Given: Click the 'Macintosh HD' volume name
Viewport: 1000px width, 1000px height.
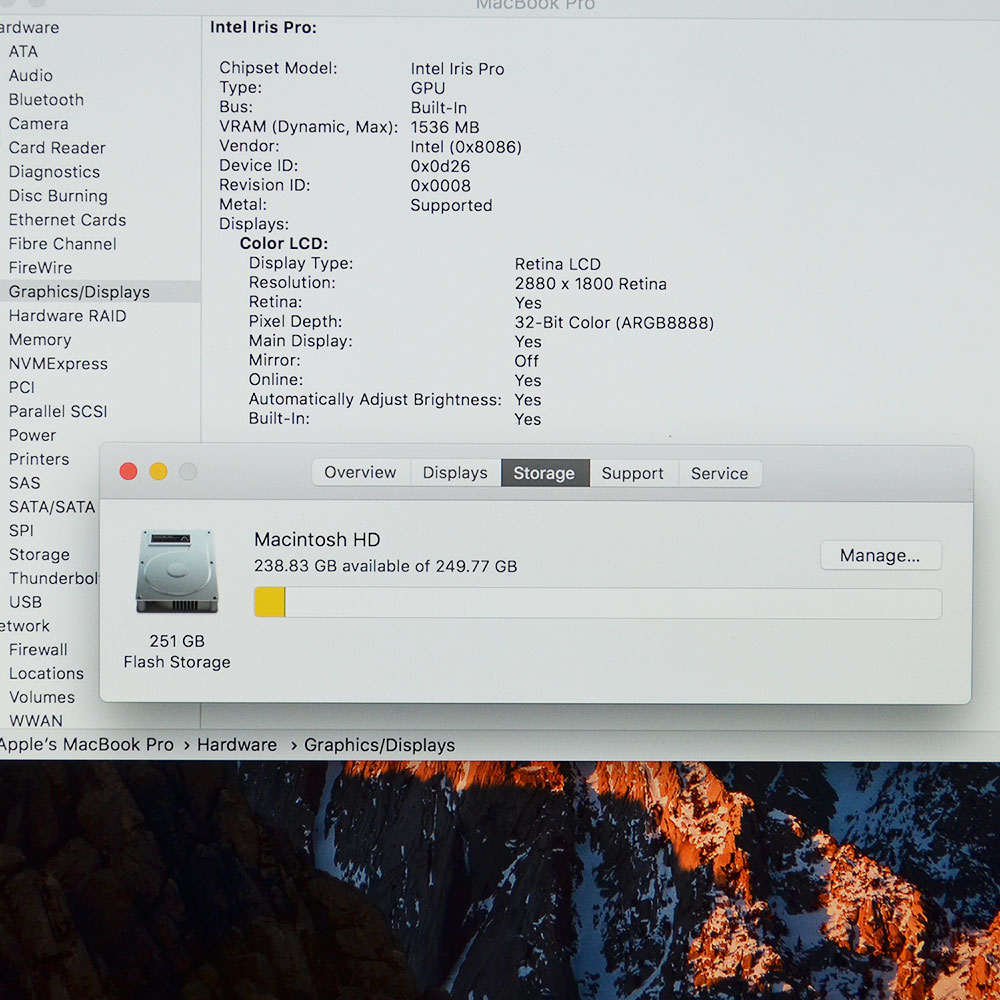Looking at the screenshot, I should pos(317,540).
